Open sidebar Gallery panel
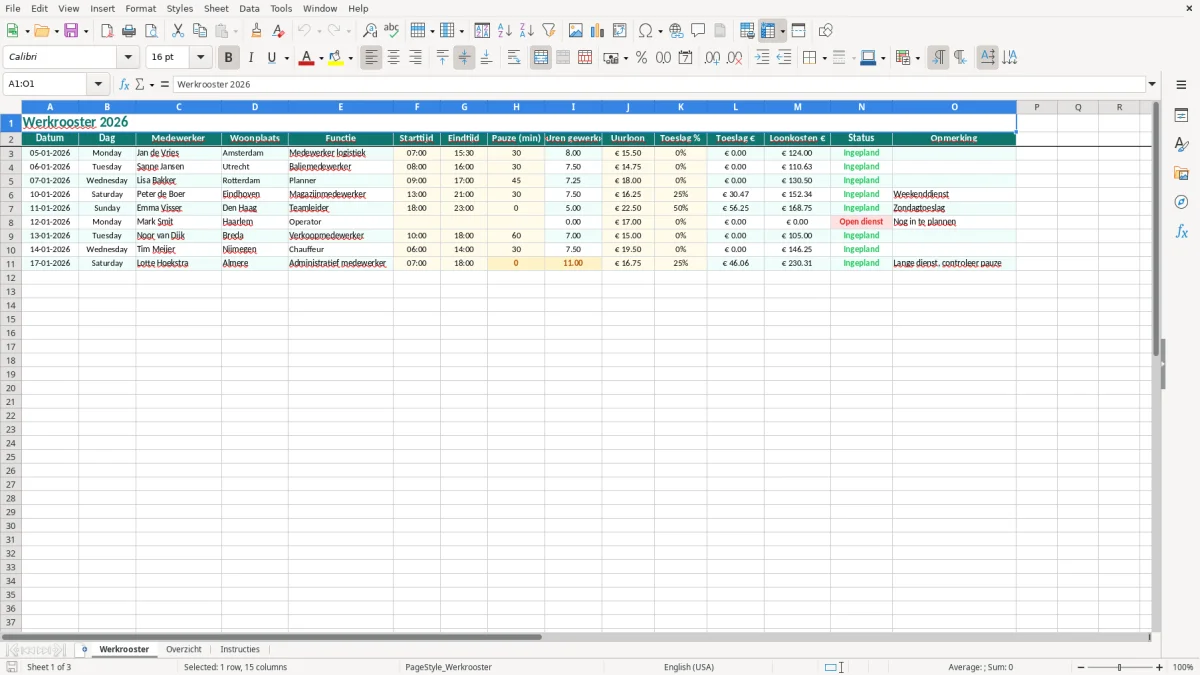The width and height of the screenshot is (1200, 675). [x=1181, y=174]
